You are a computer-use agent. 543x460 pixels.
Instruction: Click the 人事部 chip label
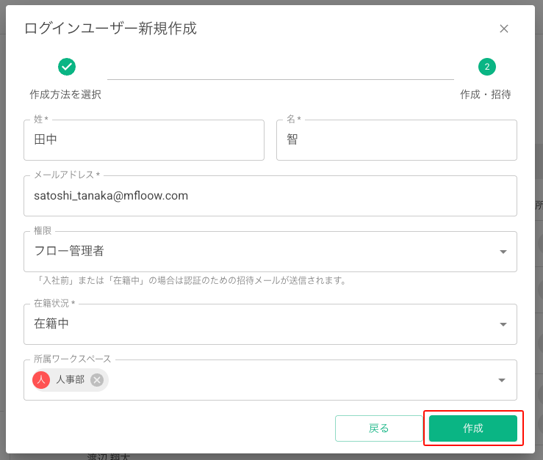pos(70,380)
